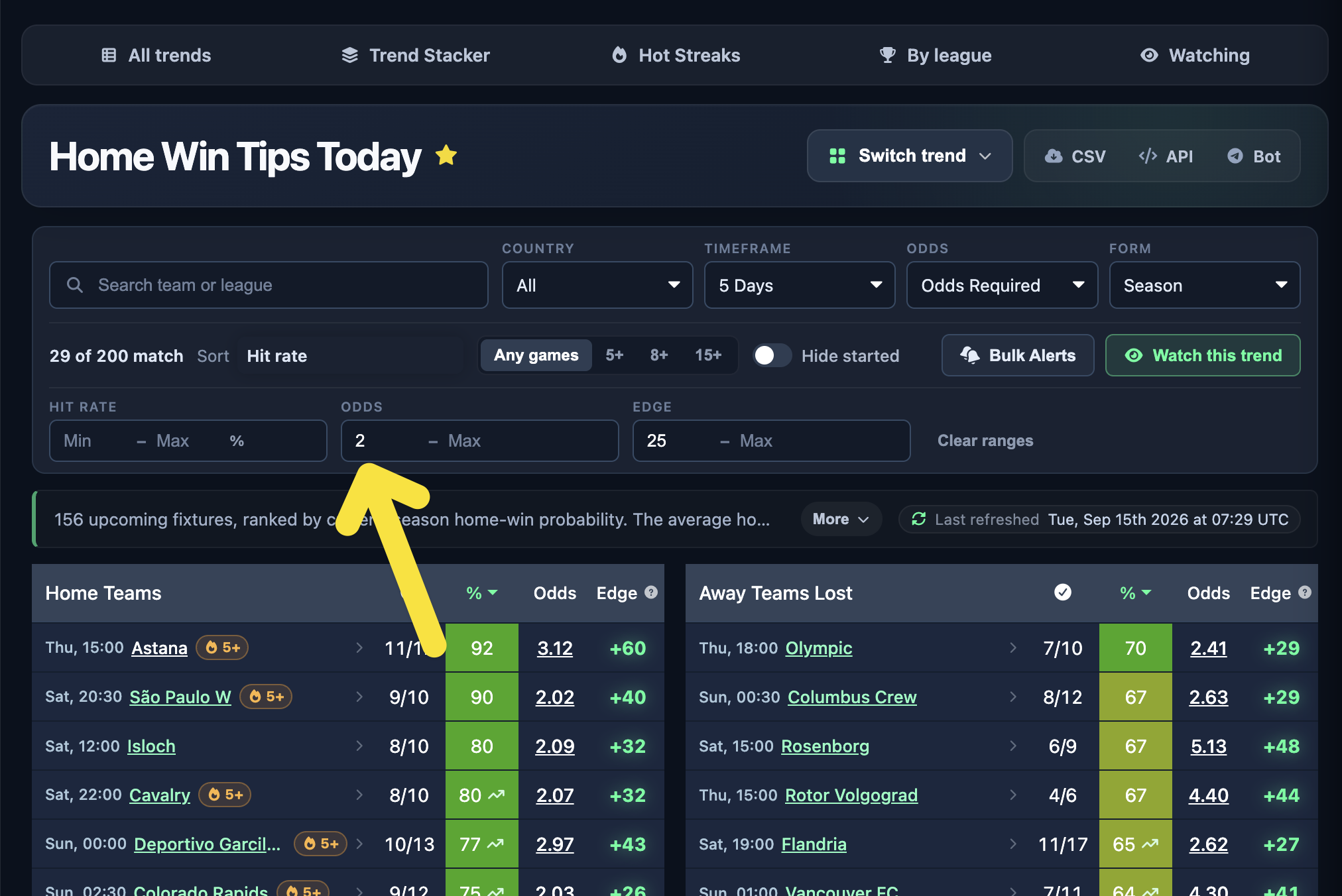Open the Trend Stacker tab
This screenshot has height=896, width=1342.
[416, 55]
